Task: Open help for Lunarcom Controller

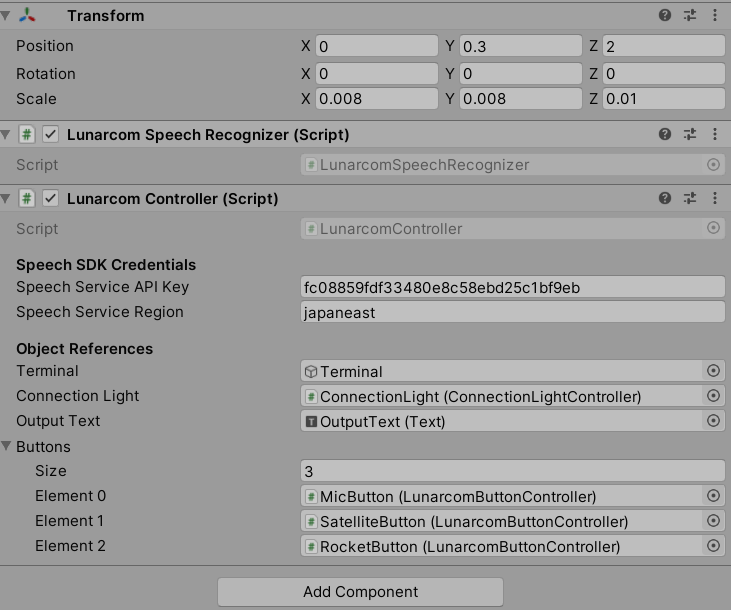Action: pos(665,198)
